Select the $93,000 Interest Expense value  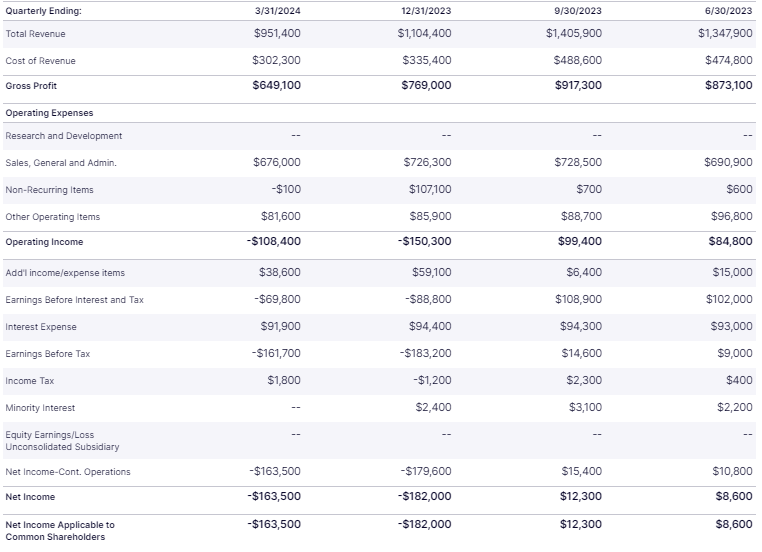tap(732, 327)
